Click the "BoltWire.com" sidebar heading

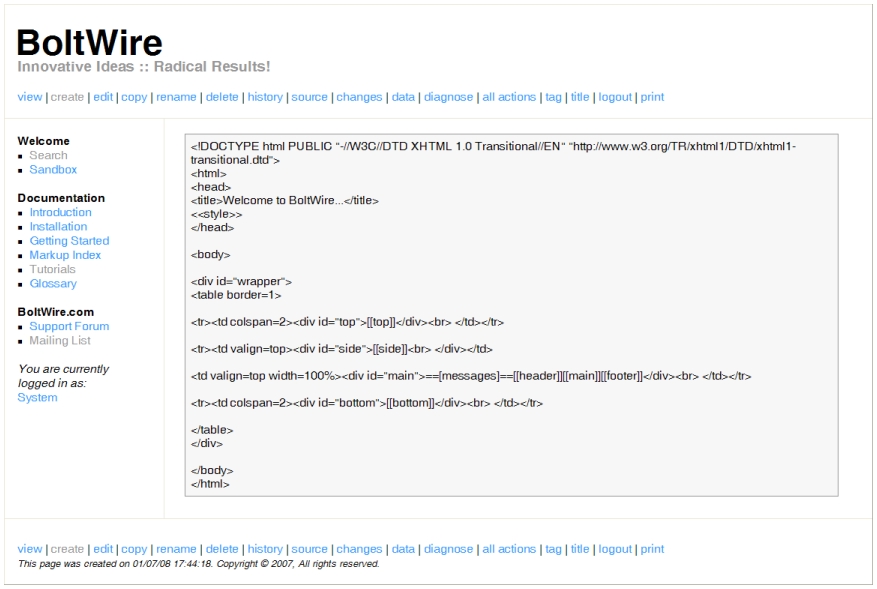(56, 312)
